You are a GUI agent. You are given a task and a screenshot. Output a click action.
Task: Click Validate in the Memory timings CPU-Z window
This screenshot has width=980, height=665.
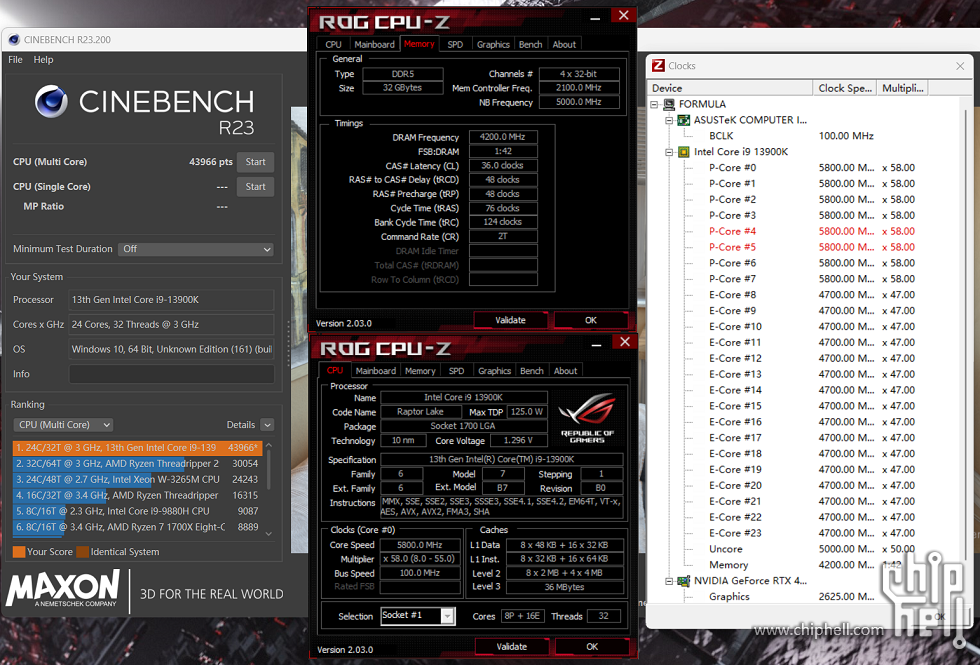tap(511, 320)
